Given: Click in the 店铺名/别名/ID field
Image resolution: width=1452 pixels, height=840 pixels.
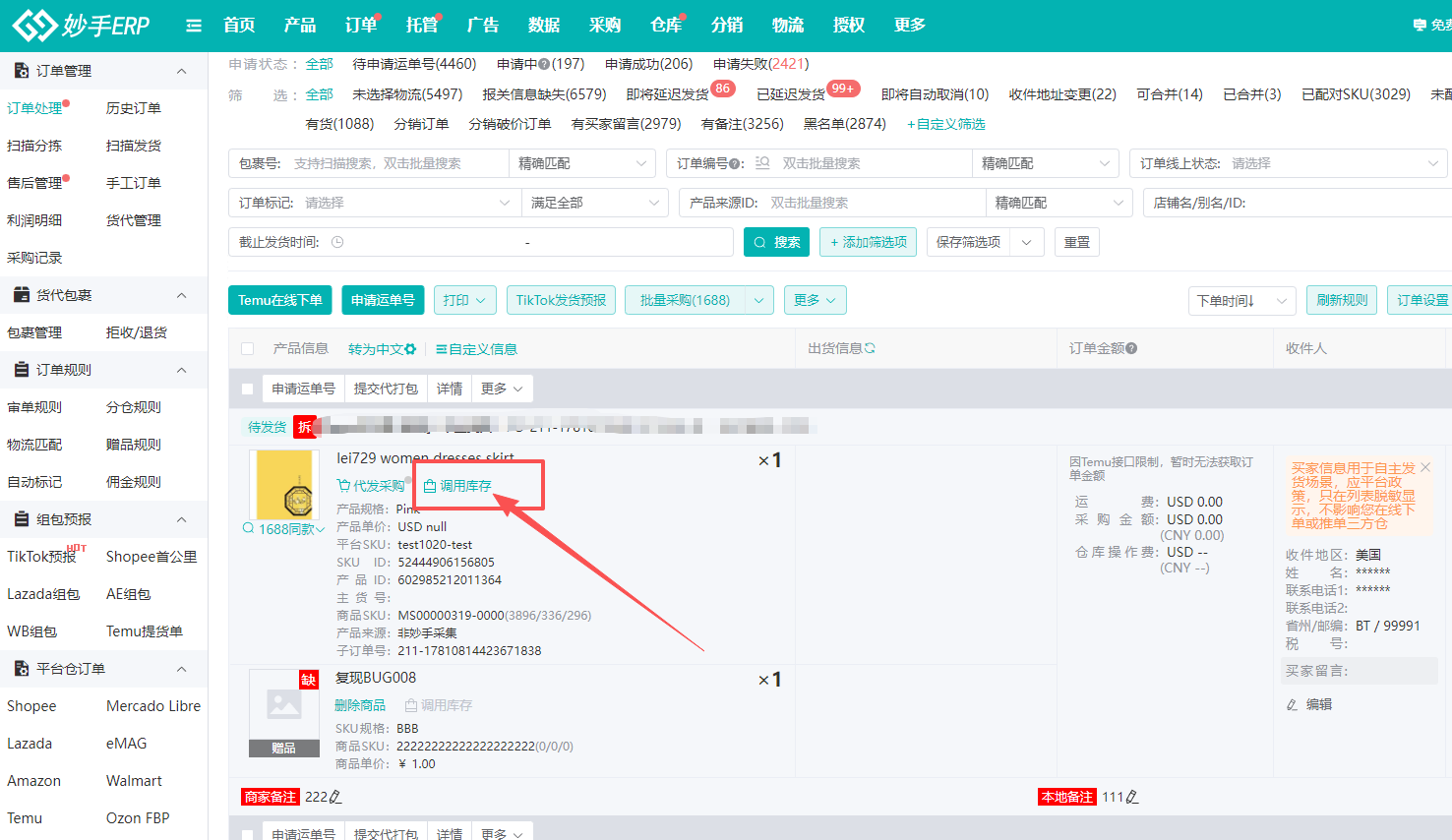Looking at the screenshot, I should (1298, 203).
